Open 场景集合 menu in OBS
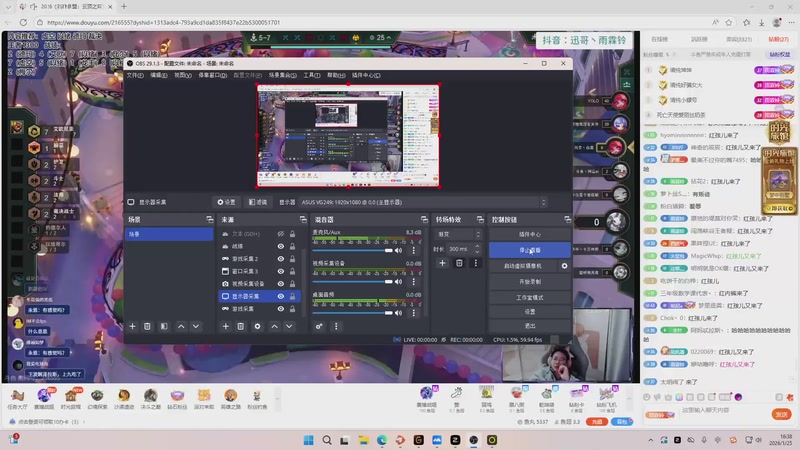Image resolution: width=800 pixels, height=450 pixels. (283, 75)
